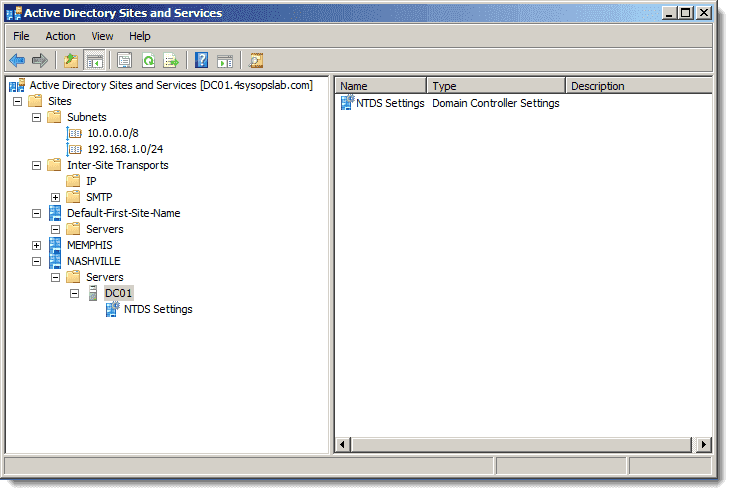Select the 192.168.1.0/24 subnet label

[125, 149]
